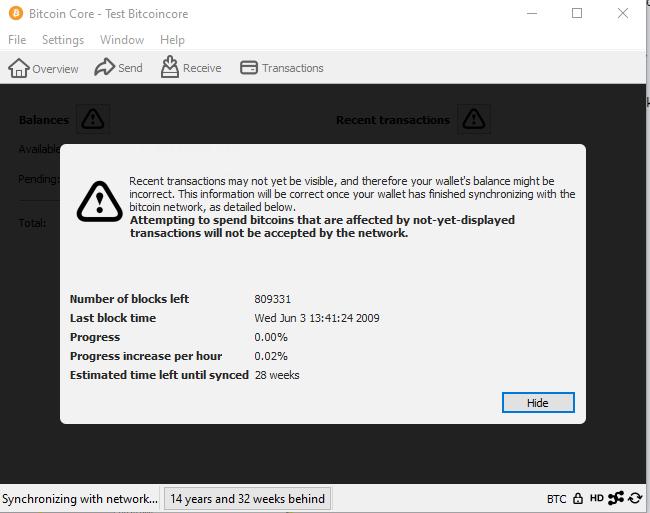The width and height of the screenshot is (650, 513).
Task: Switch to the Overview tab
Action: [43, 68]
